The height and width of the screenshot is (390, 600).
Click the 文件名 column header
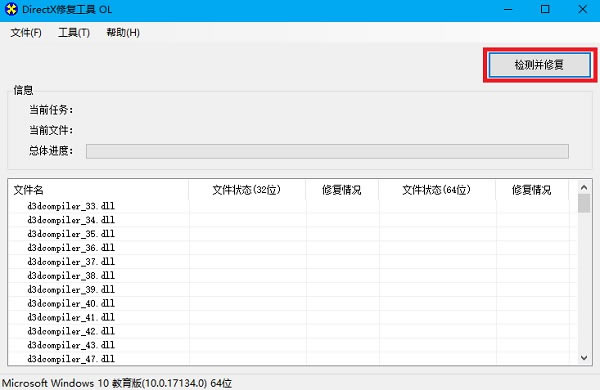click(98, 190)
